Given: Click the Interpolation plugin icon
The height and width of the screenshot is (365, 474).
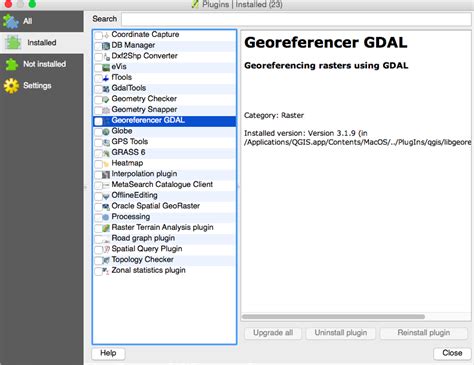Looking at the screenshot, I should point(106,175).
